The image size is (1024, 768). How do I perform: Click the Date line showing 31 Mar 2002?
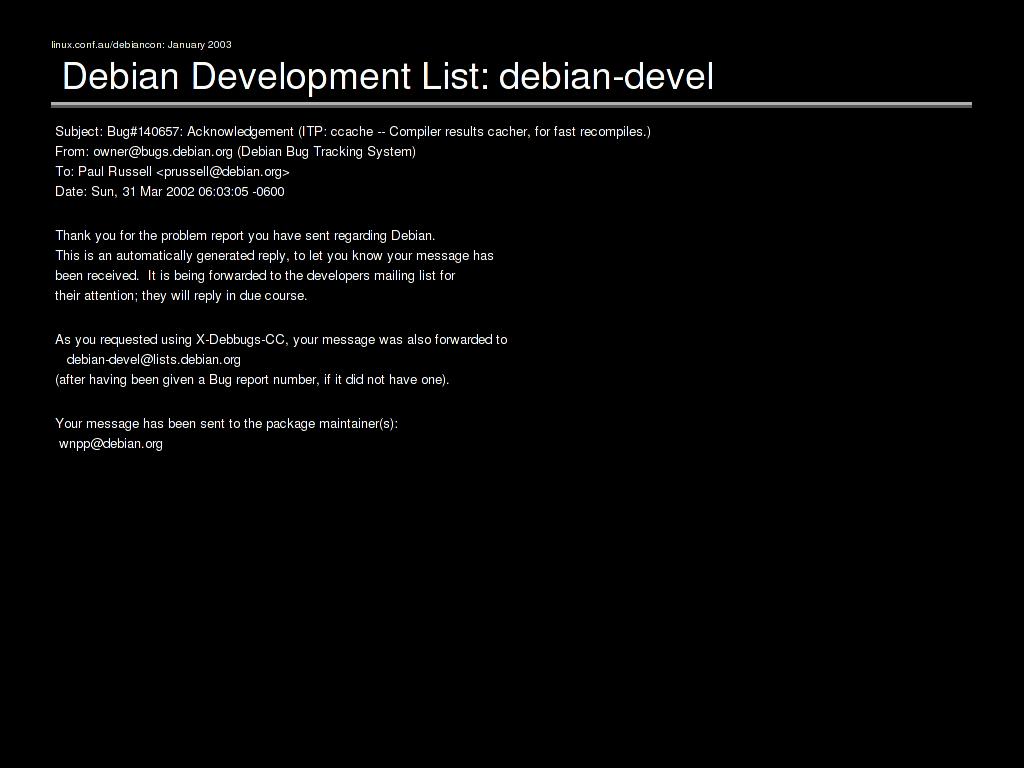coord(170,192)
